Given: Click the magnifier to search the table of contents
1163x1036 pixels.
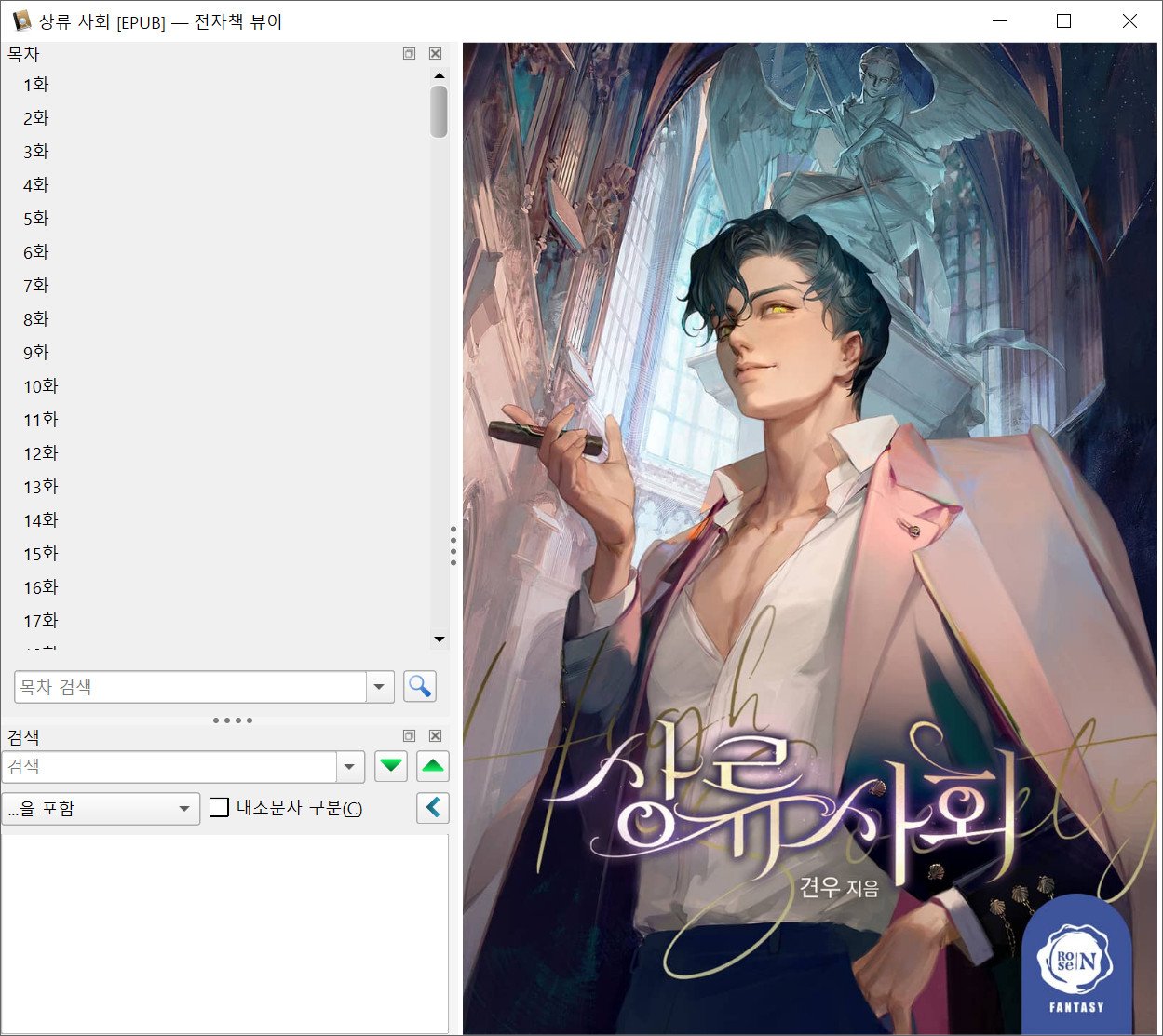Looking at the screenshot, I should pyautogui.click(x=420, y=687).
